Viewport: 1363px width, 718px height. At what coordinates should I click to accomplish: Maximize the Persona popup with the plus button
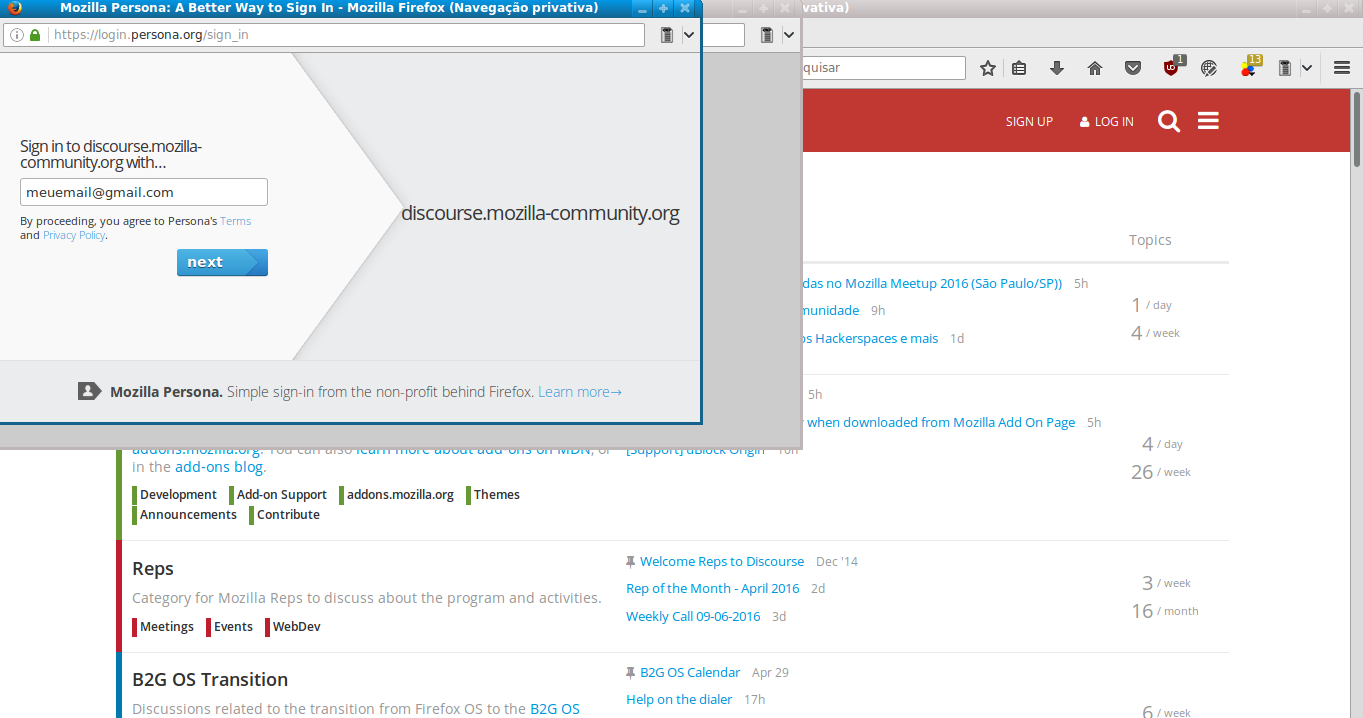663,8
